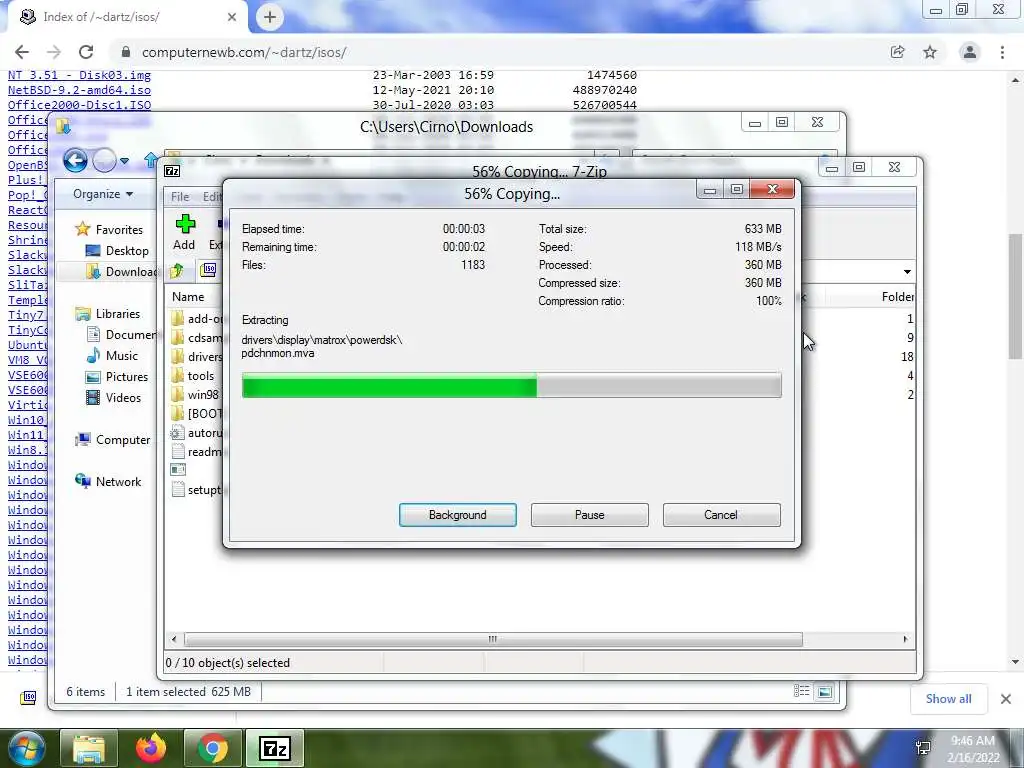
Task: Open Music library in Explorer sidebar
Action: pos(121,356)
